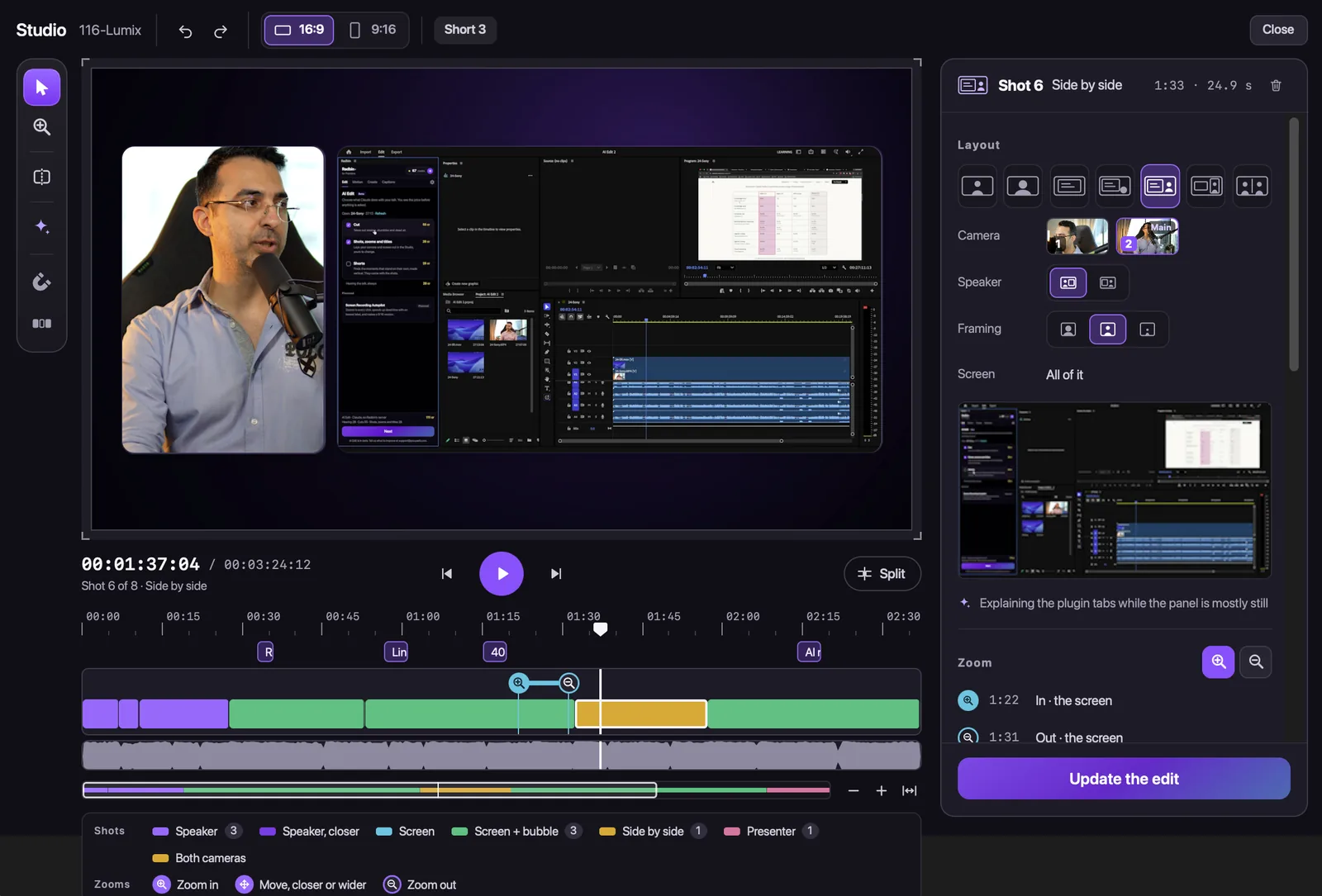
Task: Choose the last two-person layout
Action: click(1252, 186)
